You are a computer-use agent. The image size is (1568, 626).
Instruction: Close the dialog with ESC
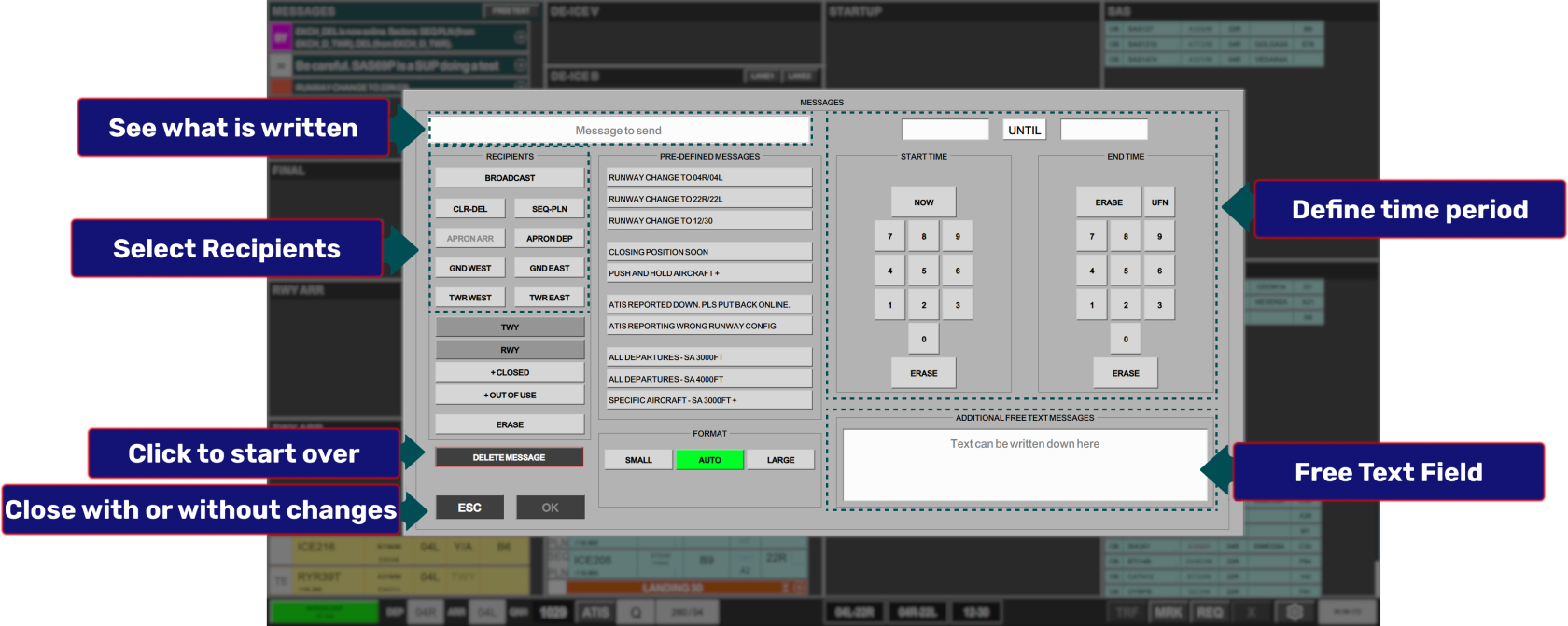[x=469, y=508]
